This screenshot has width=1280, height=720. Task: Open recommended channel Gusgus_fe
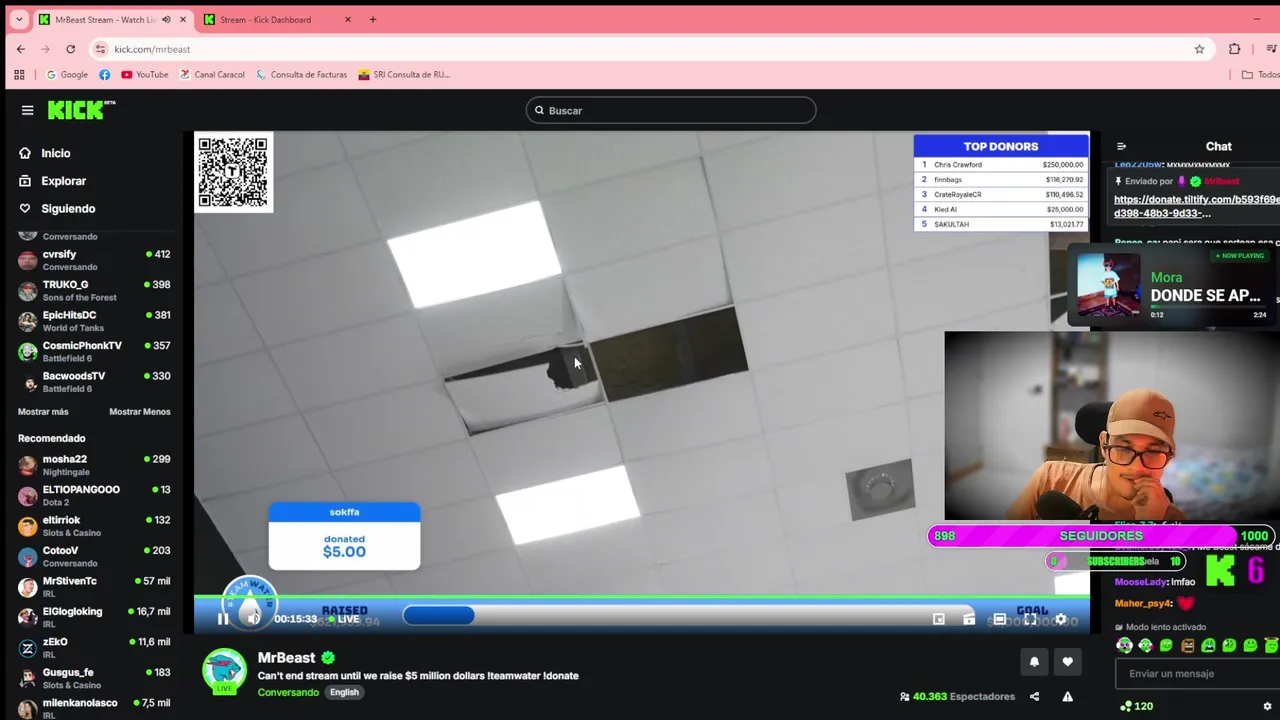point(94,679)
